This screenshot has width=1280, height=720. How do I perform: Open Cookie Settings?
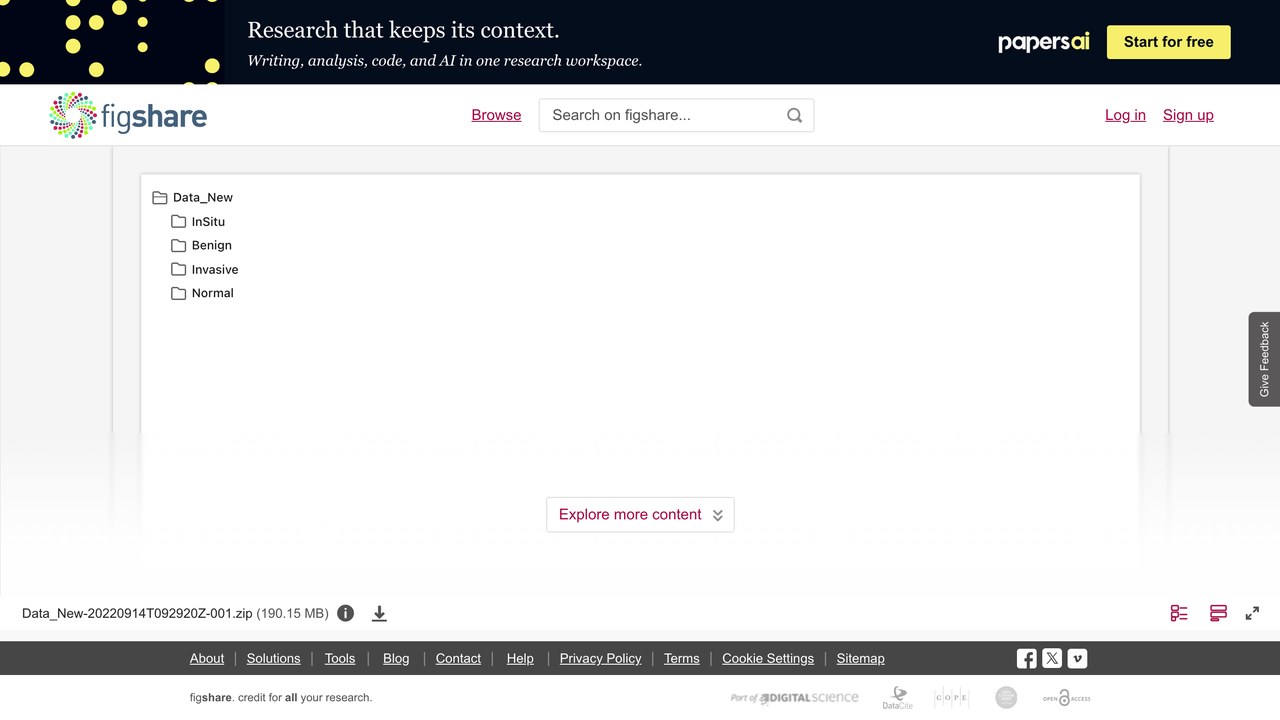(768, 658)
